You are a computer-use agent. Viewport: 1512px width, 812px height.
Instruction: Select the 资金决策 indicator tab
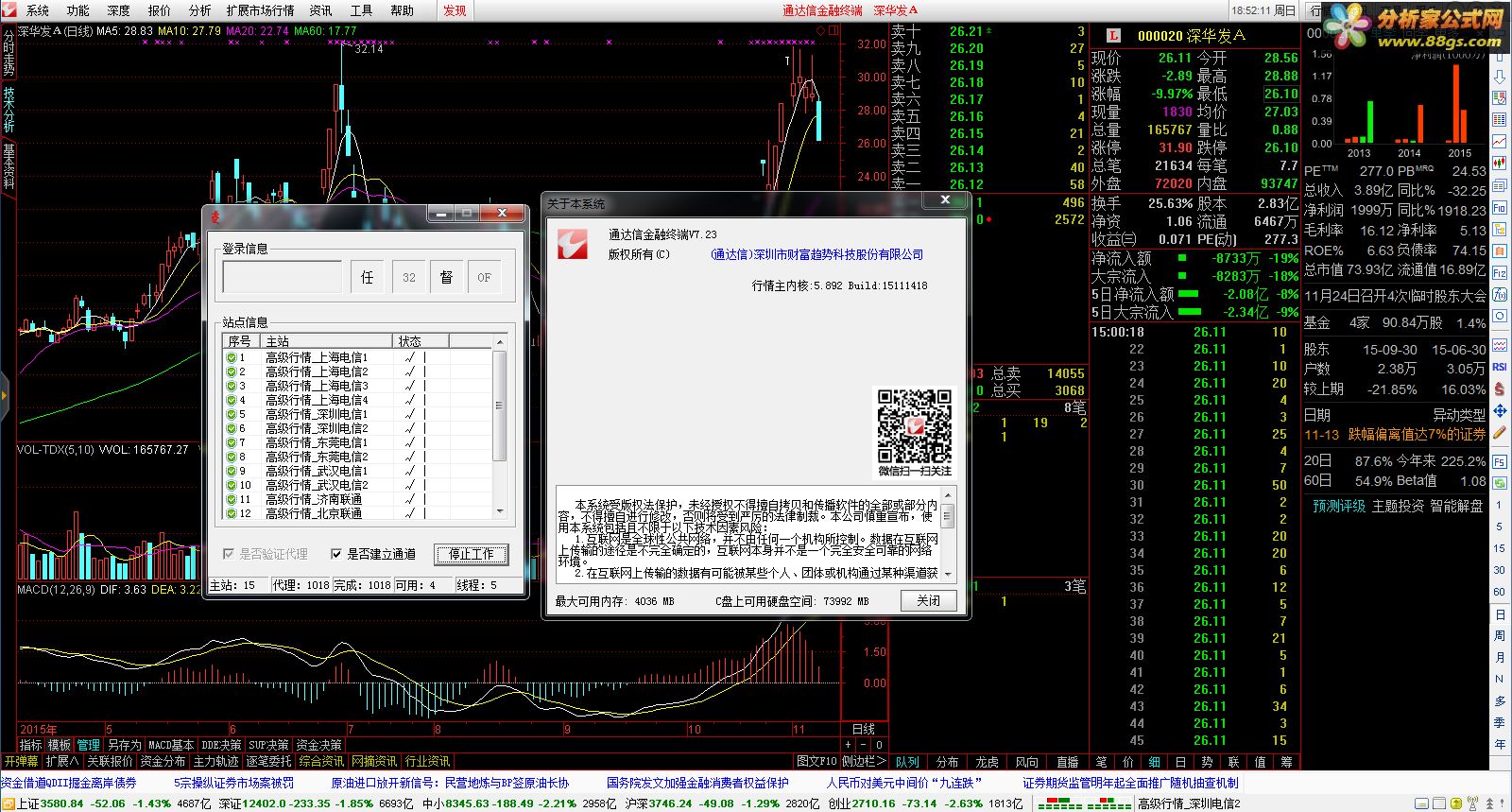(318, 745)
